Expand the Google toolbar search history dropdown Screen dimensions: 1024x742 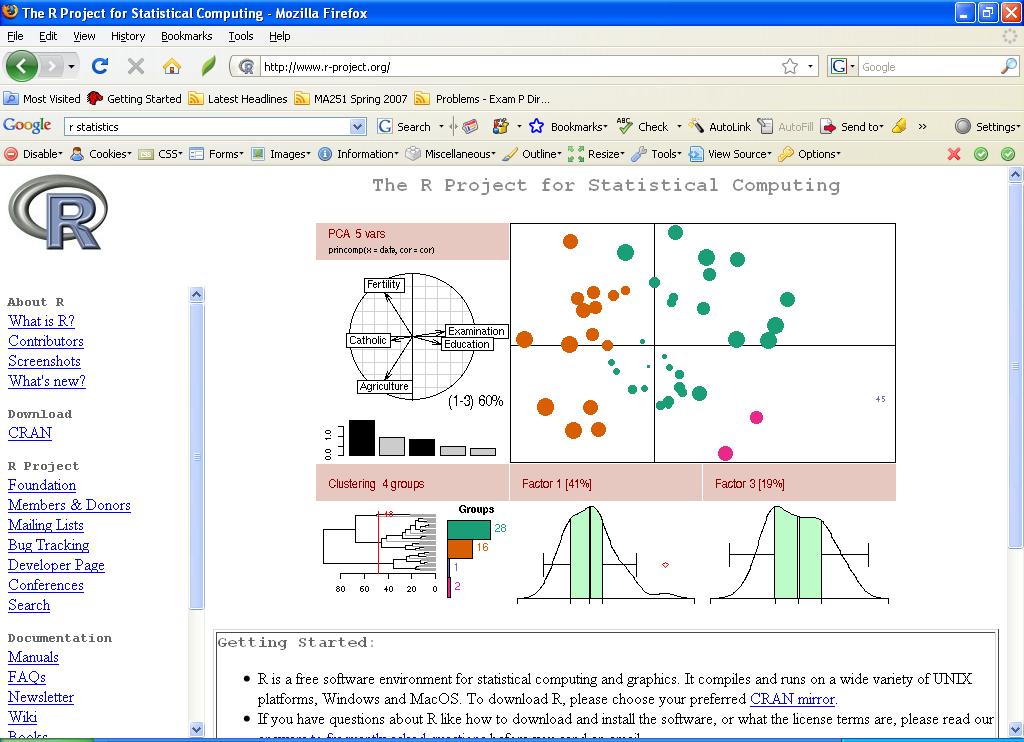(x=357, y=127)
